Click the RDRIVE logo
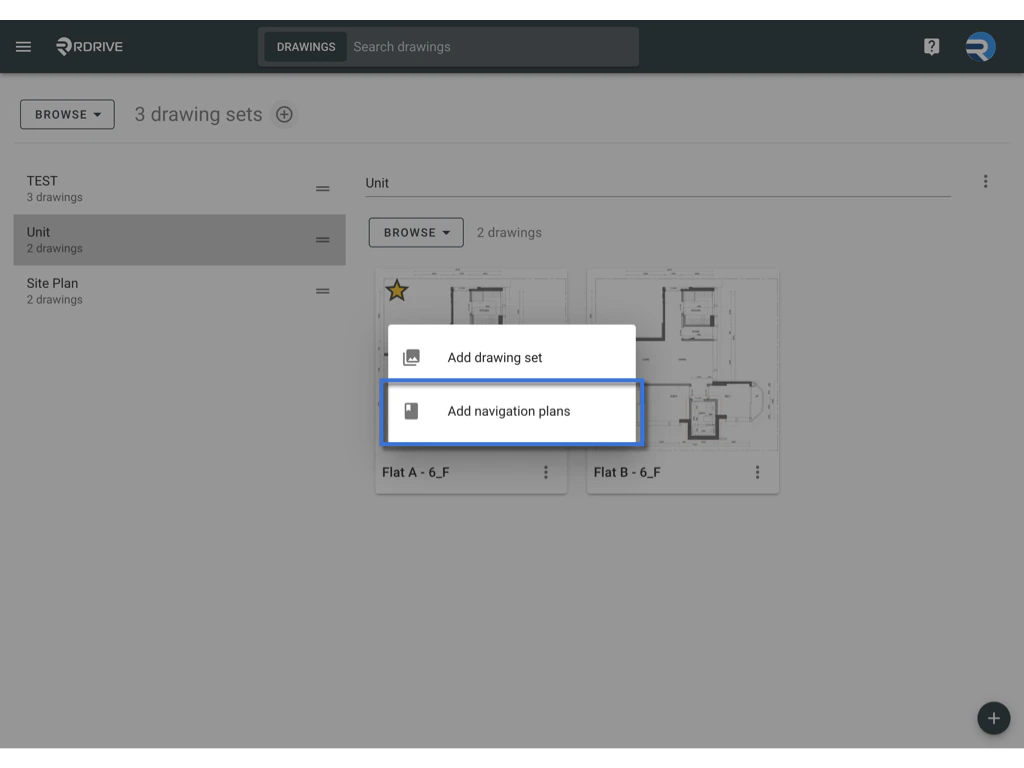This screenshot has height=768, width=1024. click(x=88, y=46)
